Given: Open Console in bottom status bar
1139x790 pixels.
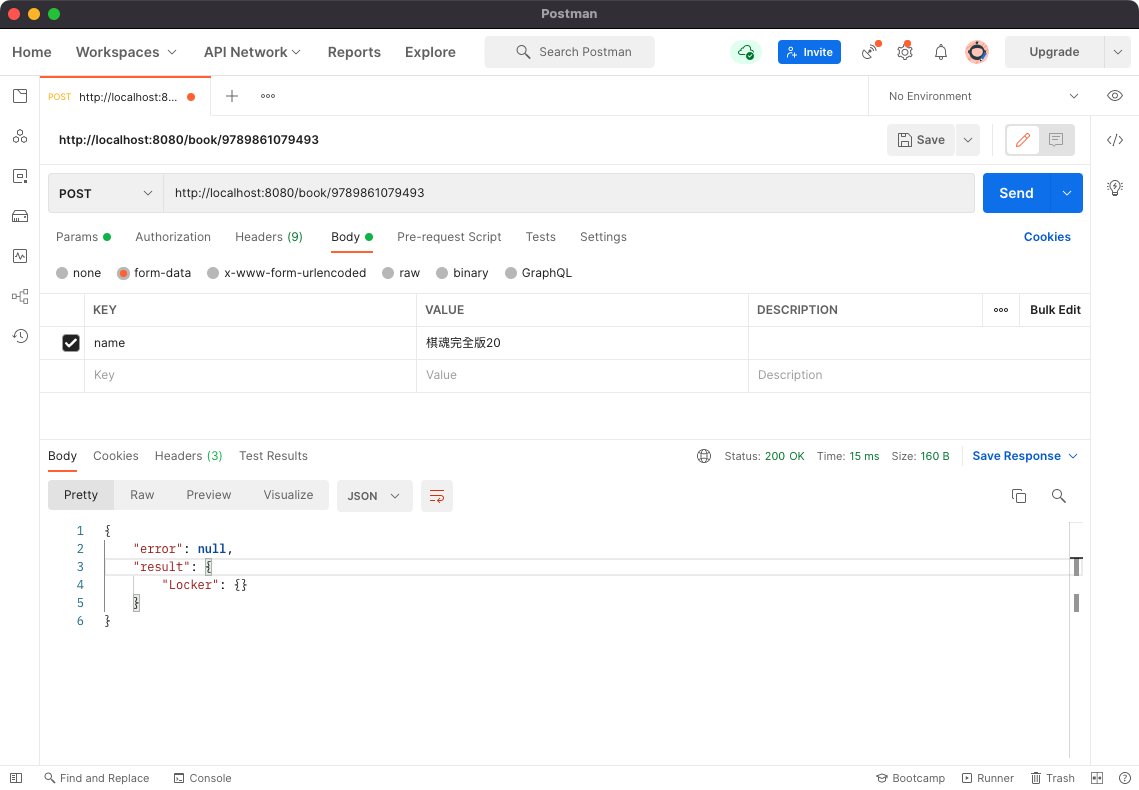Looking at the screenshot, I should click(x=203, y=778).
